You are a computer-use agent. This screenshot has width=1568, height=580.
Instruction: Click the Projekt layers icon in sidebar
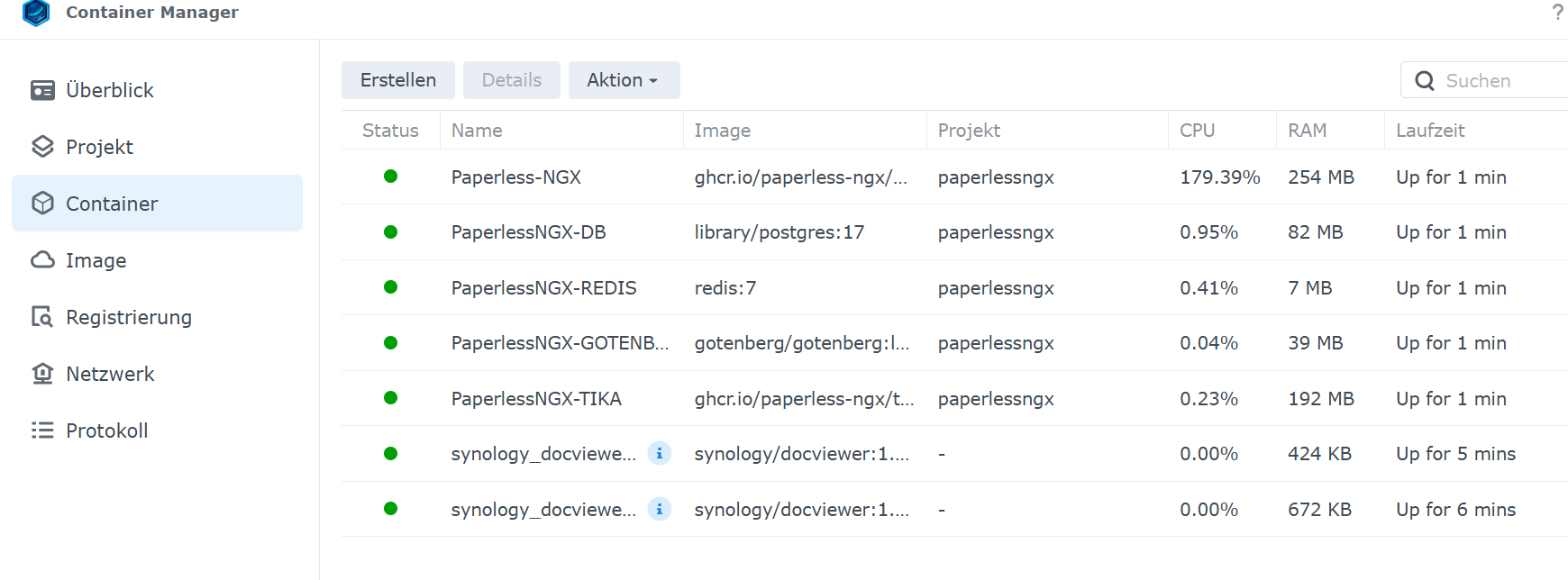click(x=42, y=147)
